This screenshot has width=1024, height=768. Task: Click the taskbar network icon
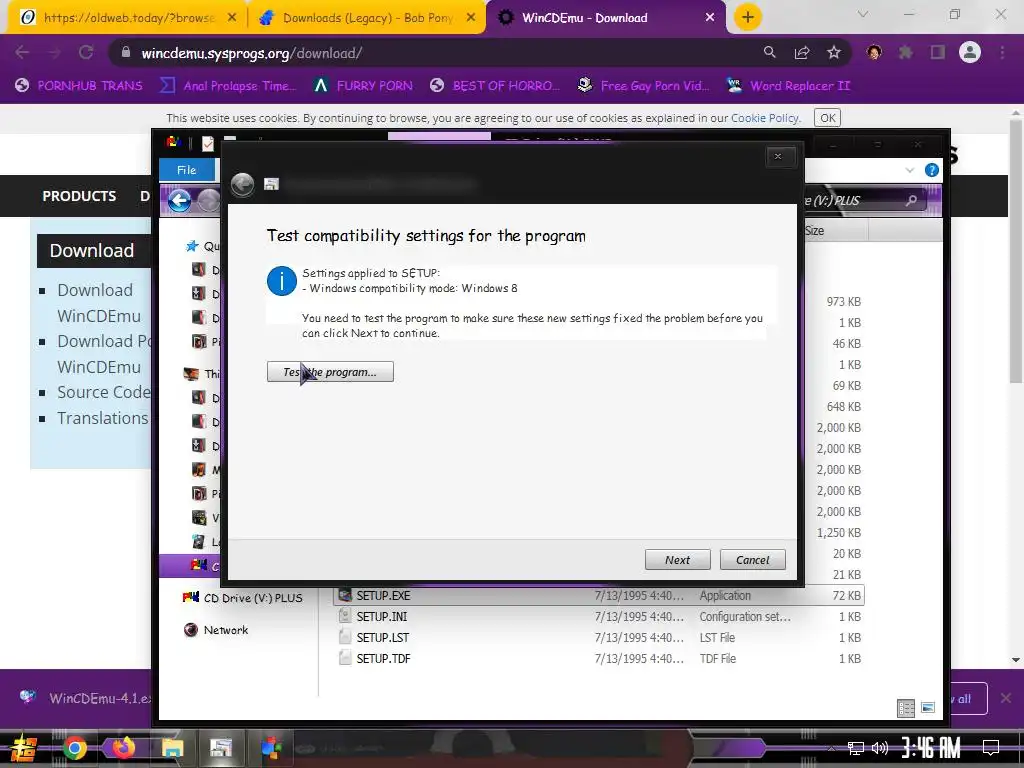pos(855,748)
